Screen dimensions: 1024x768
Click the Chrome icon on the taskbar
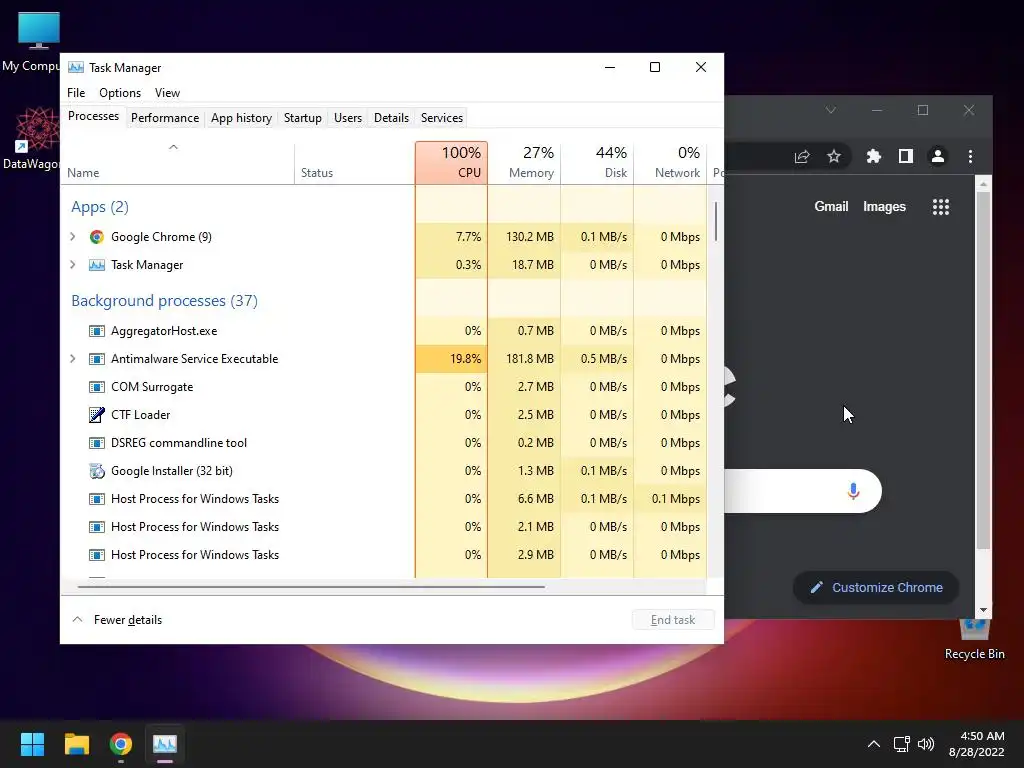[x=121, y=744]
